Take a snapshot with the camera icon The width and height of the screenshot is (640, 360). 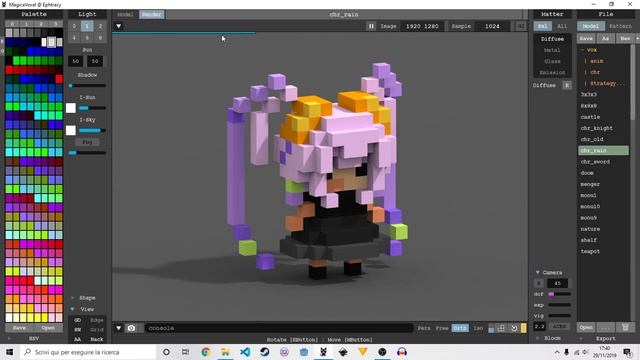(x=131, y=328)
